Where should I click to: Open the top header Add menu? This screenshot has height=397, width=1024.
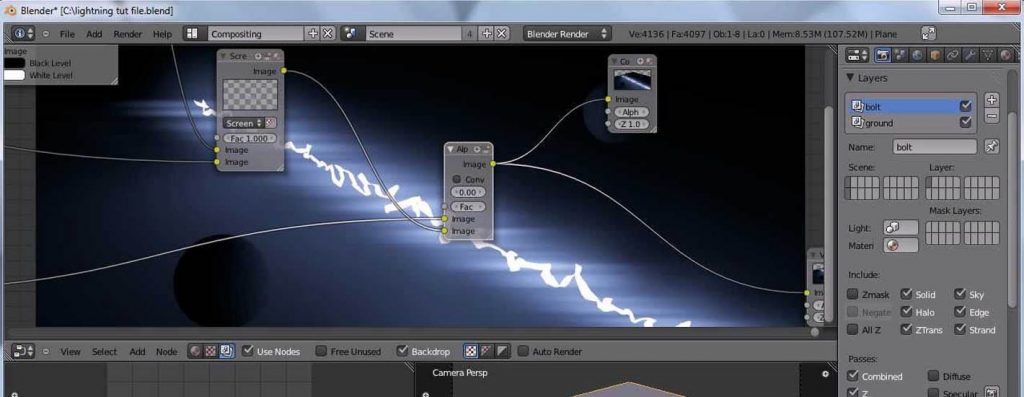[94, 34]
